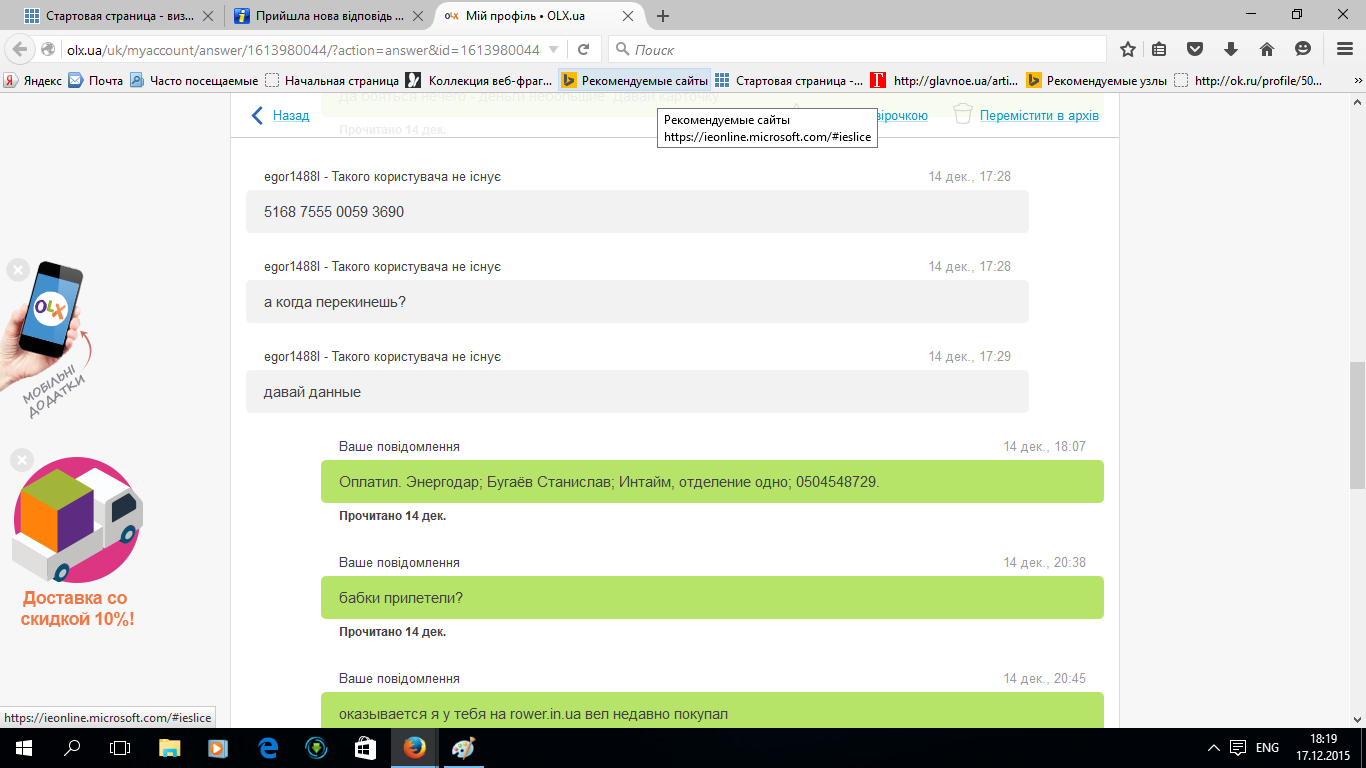Click the bookmark star icon
Viewport: 1366px width, 768px height.
pos(1128,49)
